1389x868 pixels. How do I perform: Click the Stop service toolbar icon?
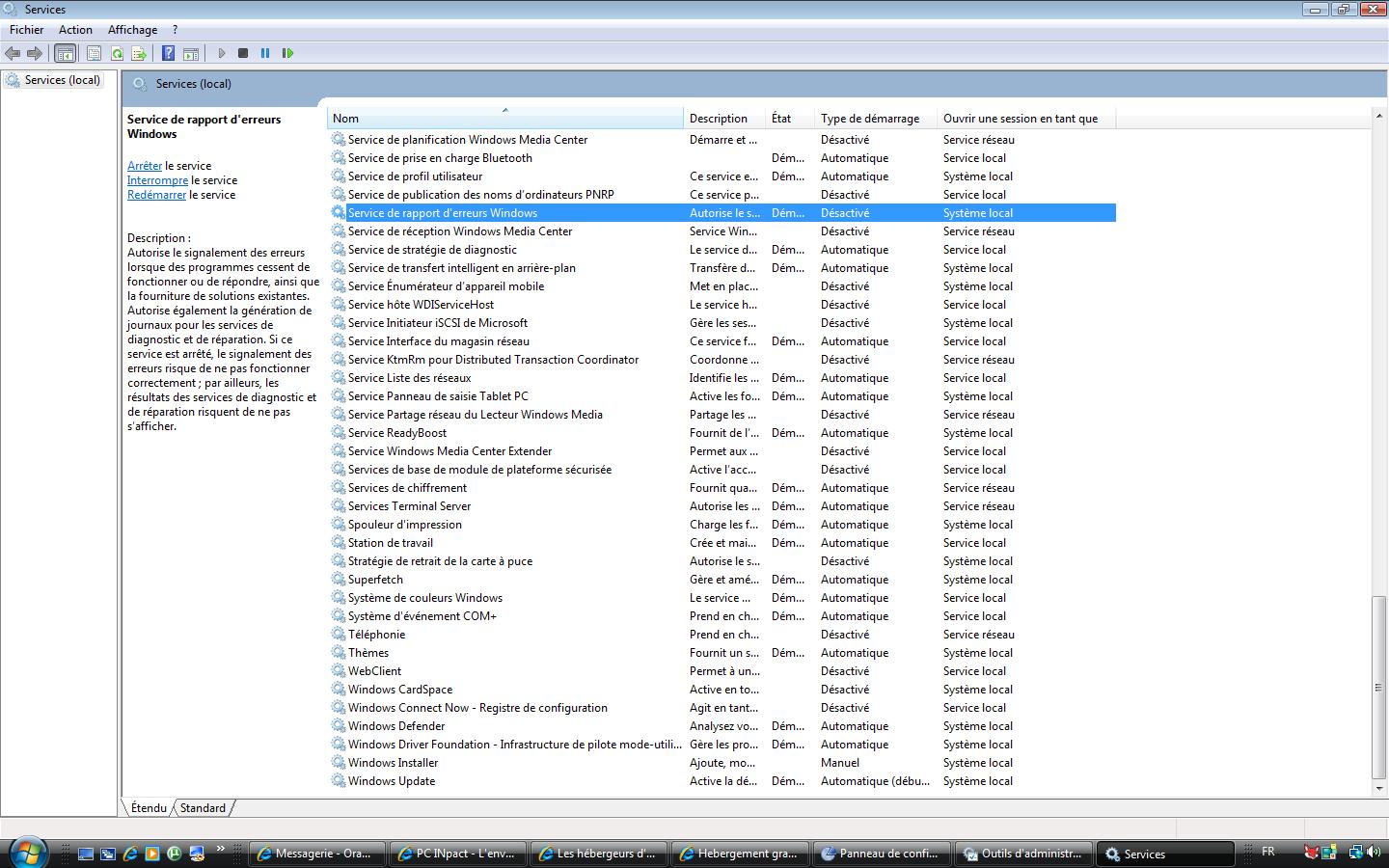coord(243,53)
